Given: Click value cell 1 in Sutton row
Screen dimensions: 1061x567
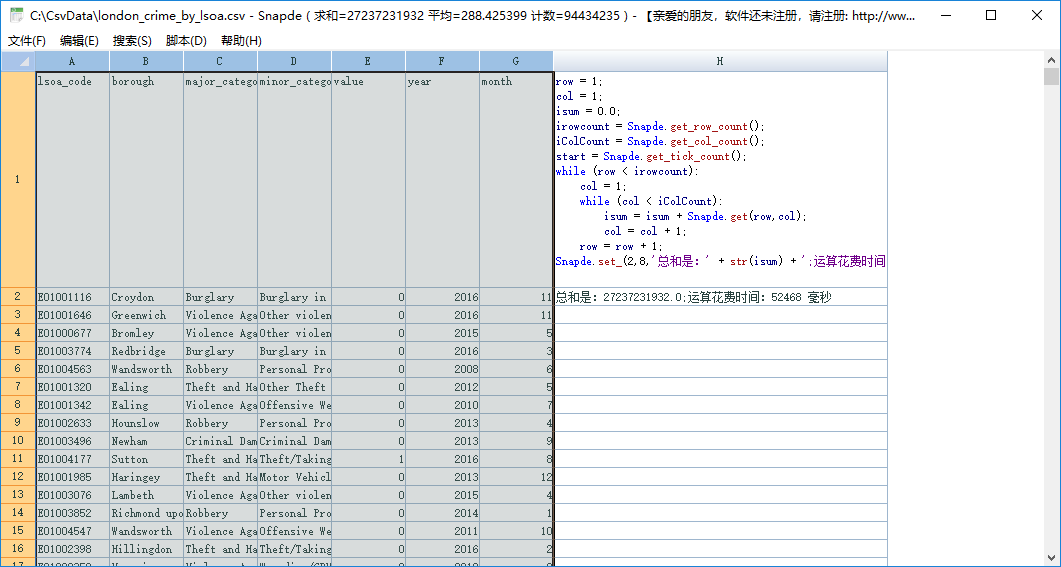Looking at the screenshot, I should click(368, 459).
